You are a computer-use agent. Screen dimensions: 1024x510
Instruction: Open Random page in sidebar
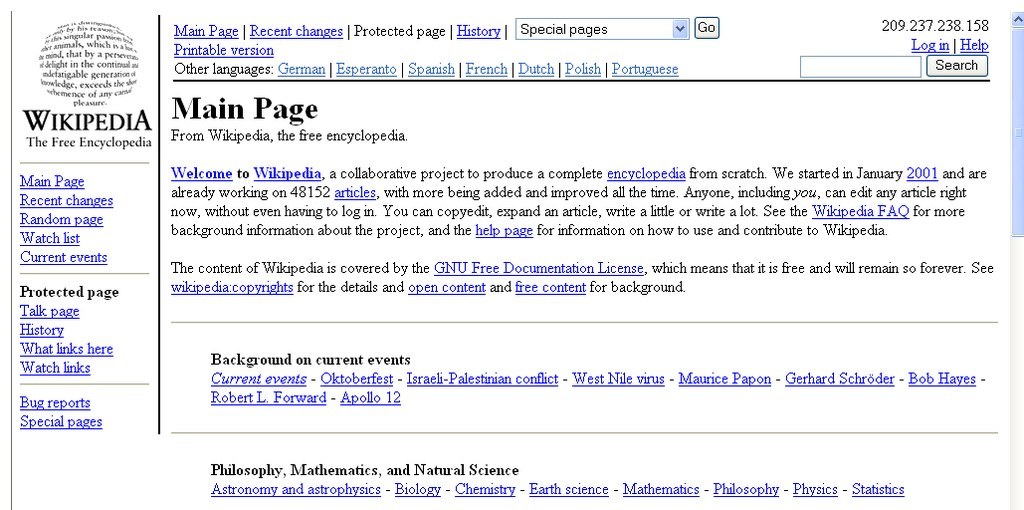pyautogui.click(x=61, y=219)
